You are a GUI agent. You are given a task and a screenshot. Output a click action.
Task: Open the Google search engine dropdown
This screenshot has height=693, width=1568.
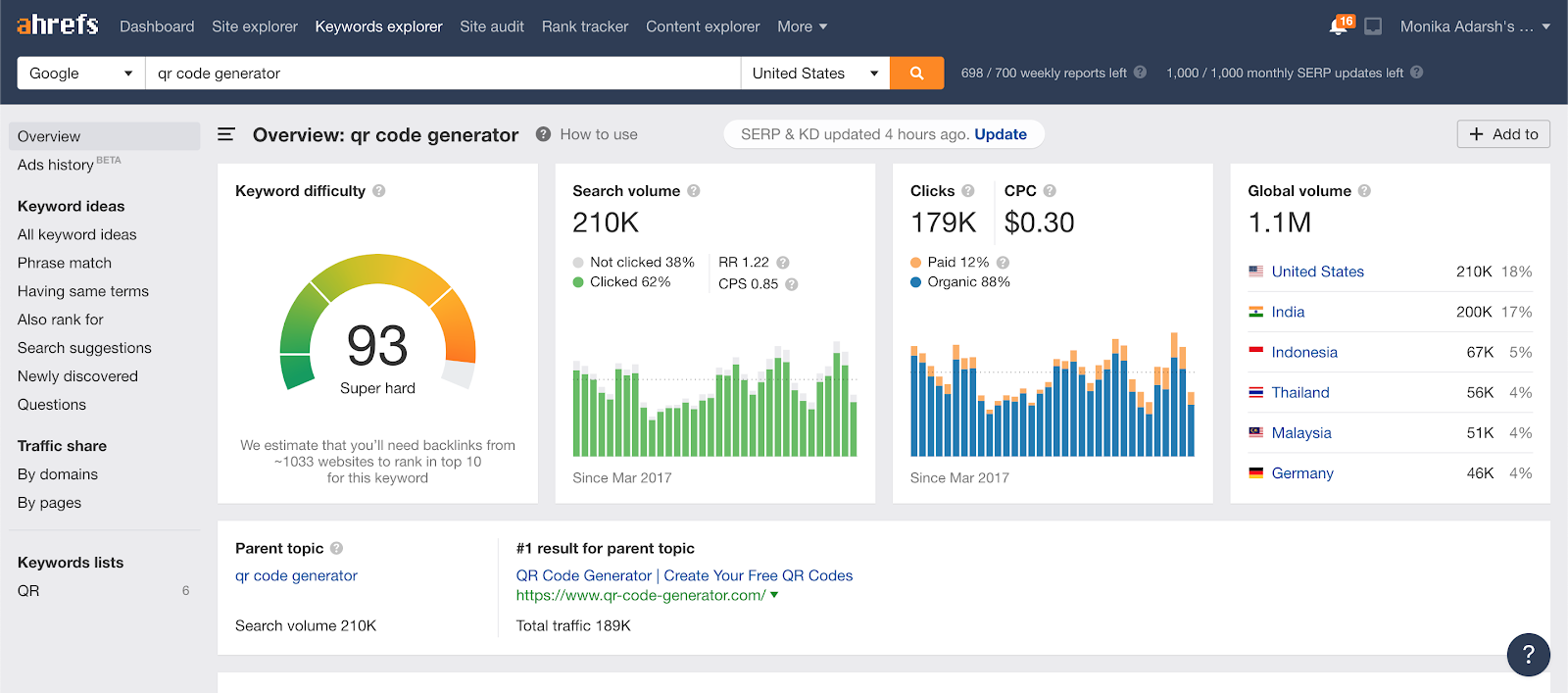click(81, 73)
